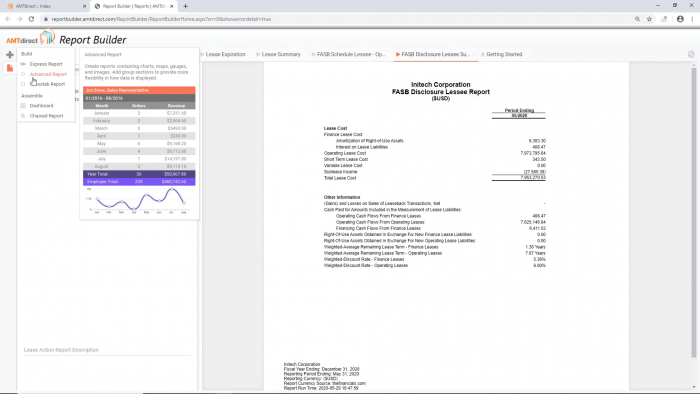Click the Dashboard grid icon
This screenshot has height=394, width=700.
23,106
